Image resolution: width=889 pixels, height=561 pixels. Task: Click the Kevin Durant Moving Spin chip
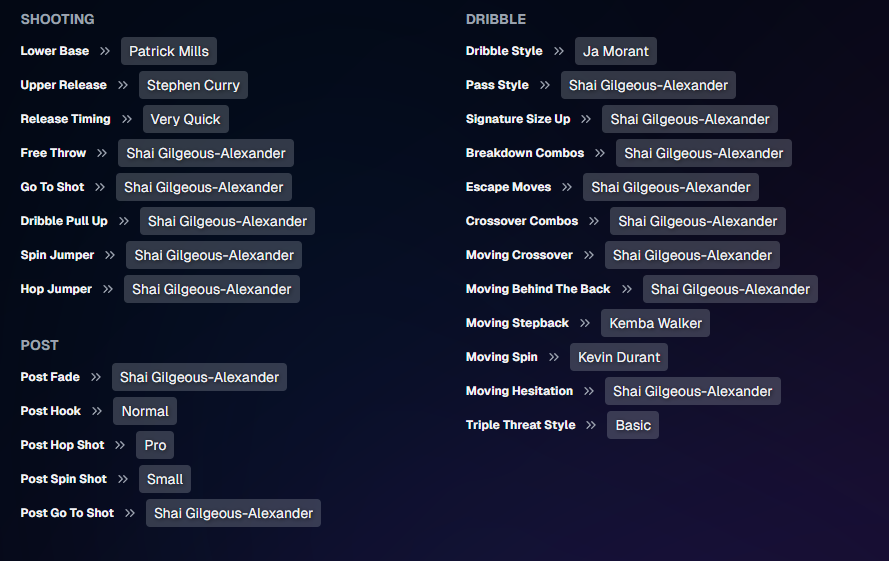click(619, 357)
